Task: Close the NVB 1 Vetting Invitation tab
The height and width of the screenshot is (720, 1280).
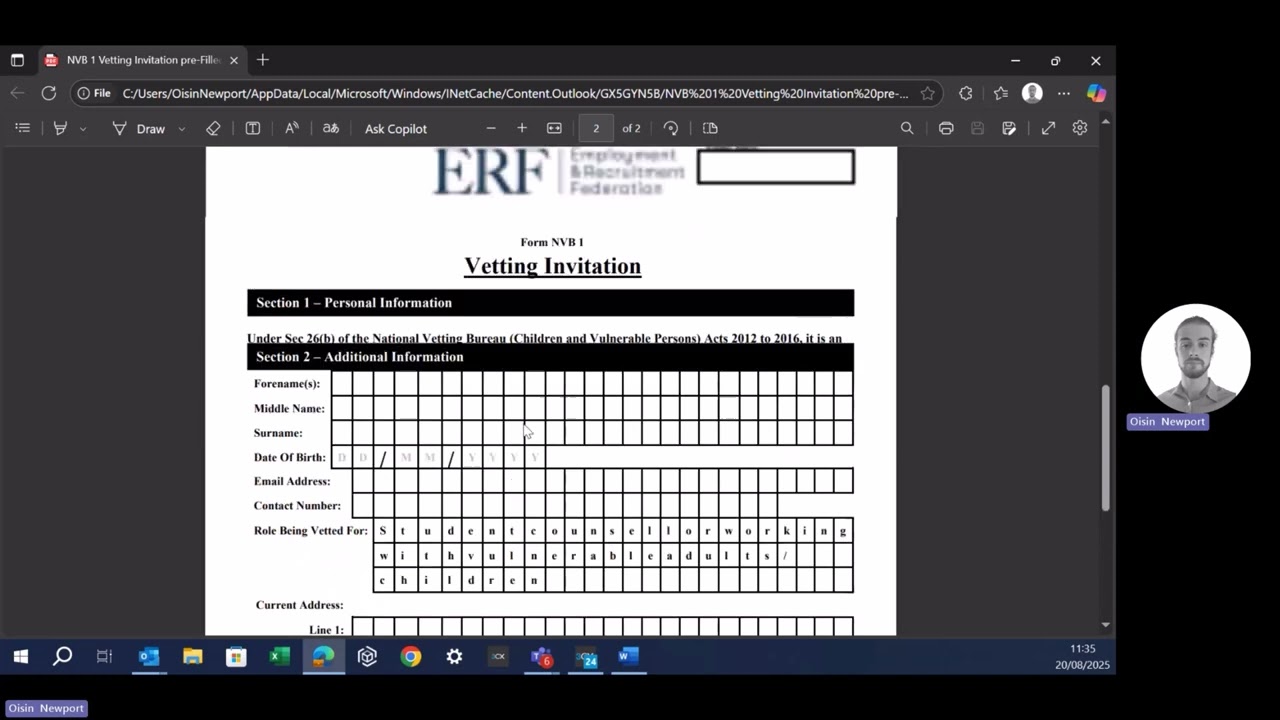Action: tap(234, 60)
